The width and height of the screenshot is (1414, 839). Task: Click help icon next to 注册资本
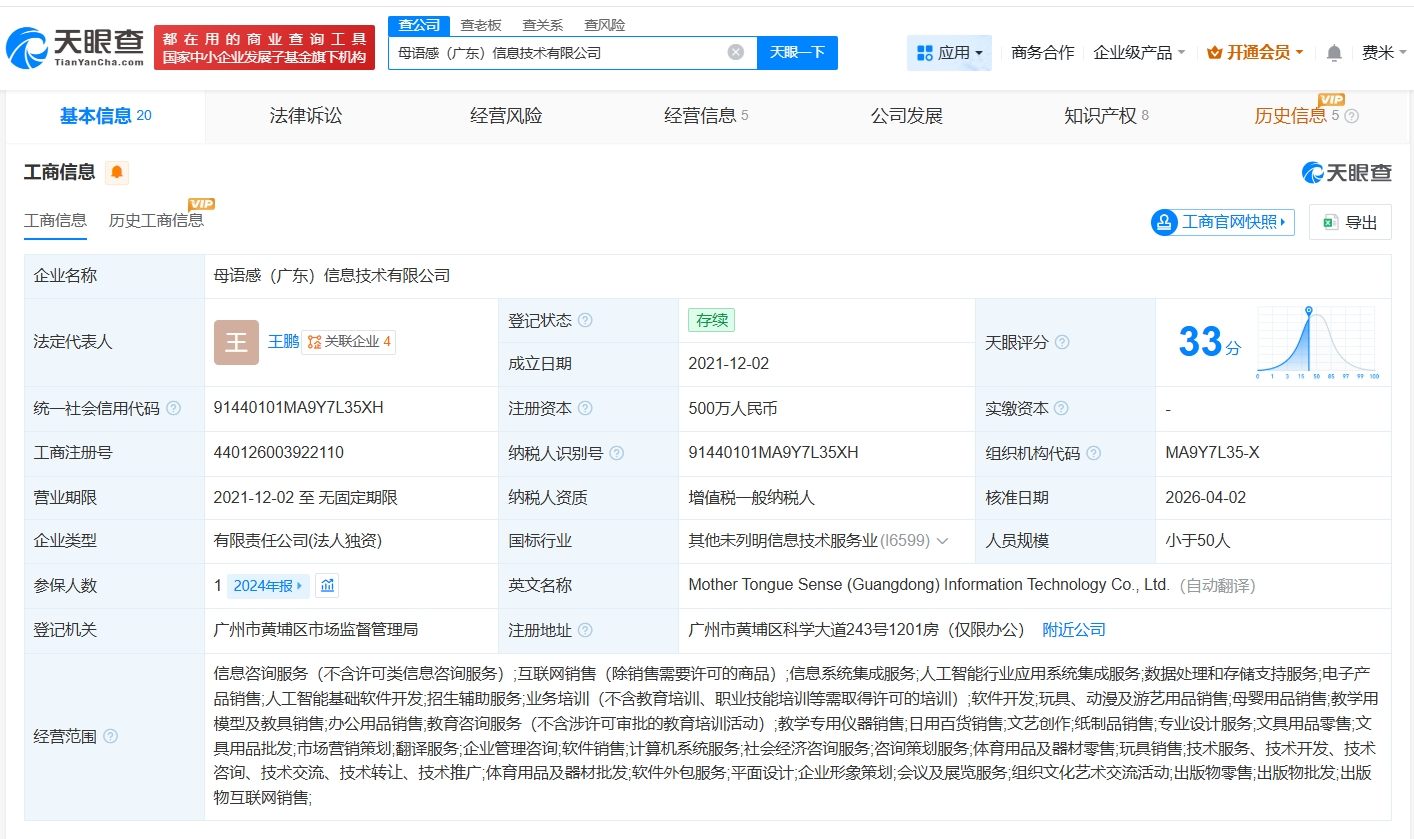coord(585,408)
